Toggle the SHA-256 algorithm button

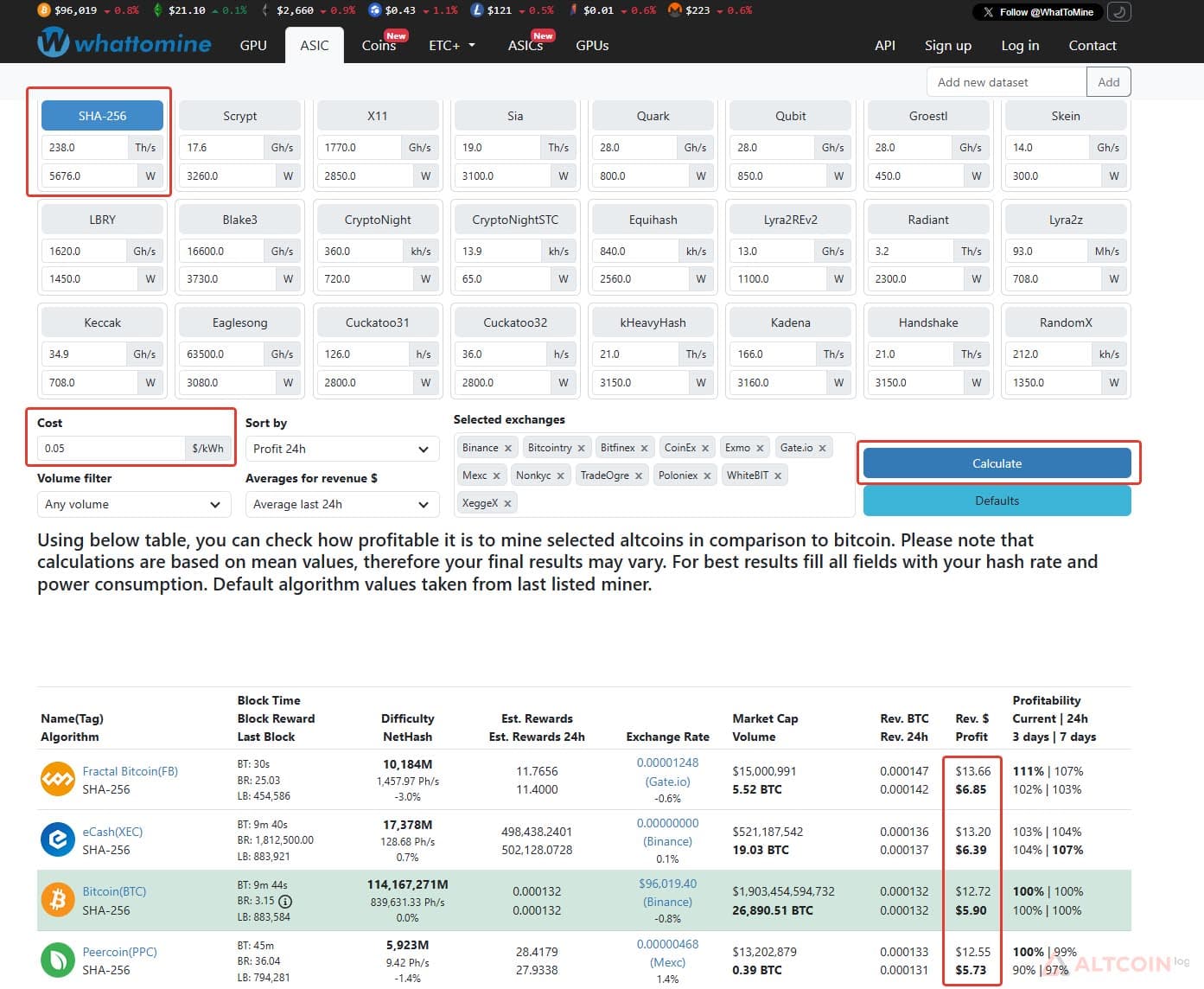(x=102, y=116)
